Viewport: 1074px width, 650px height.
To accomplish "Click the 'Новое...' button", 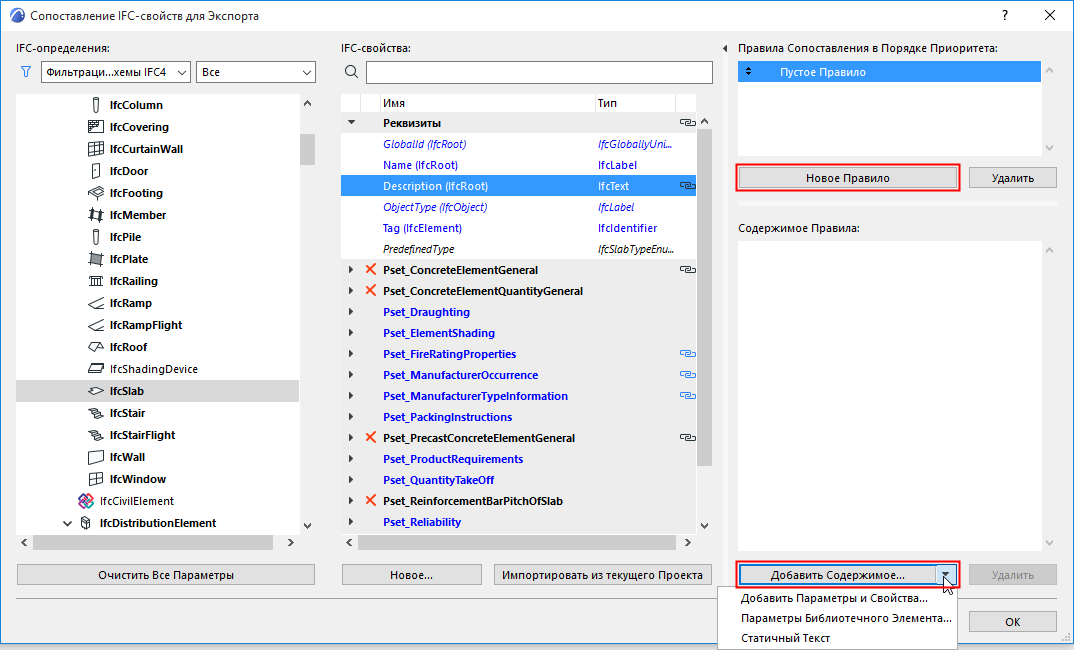I will pos(412,575).
